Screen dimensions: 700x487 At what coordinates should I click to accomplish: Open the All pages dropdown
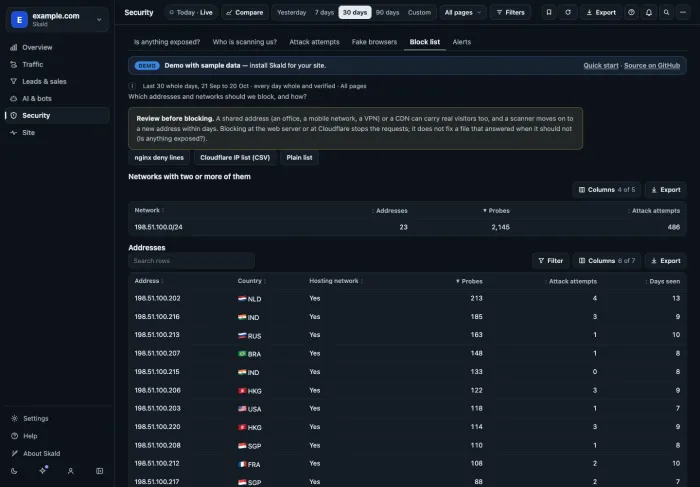point(463,12)
